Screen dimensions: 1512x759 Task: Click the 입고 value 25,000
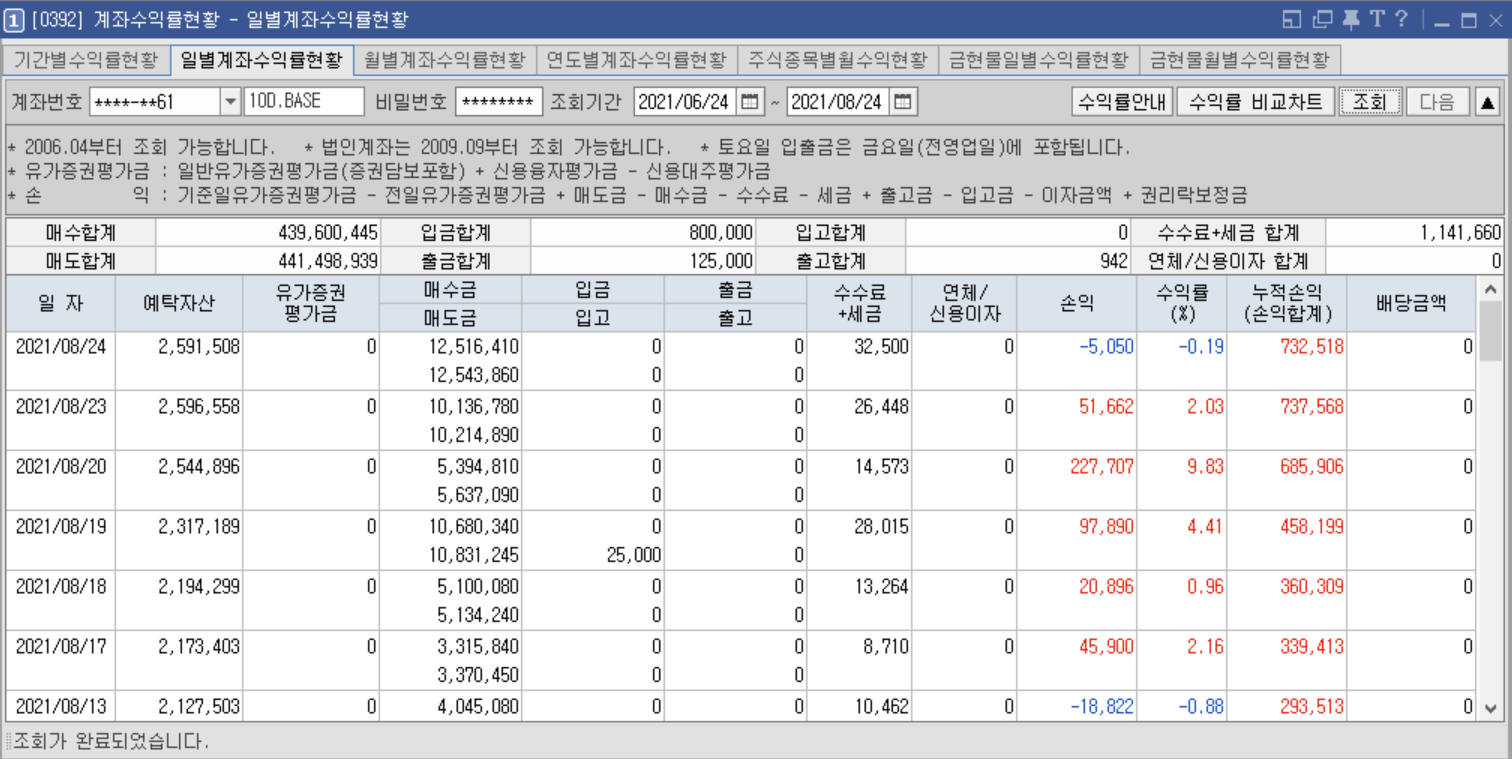click(x=633, y=555)
